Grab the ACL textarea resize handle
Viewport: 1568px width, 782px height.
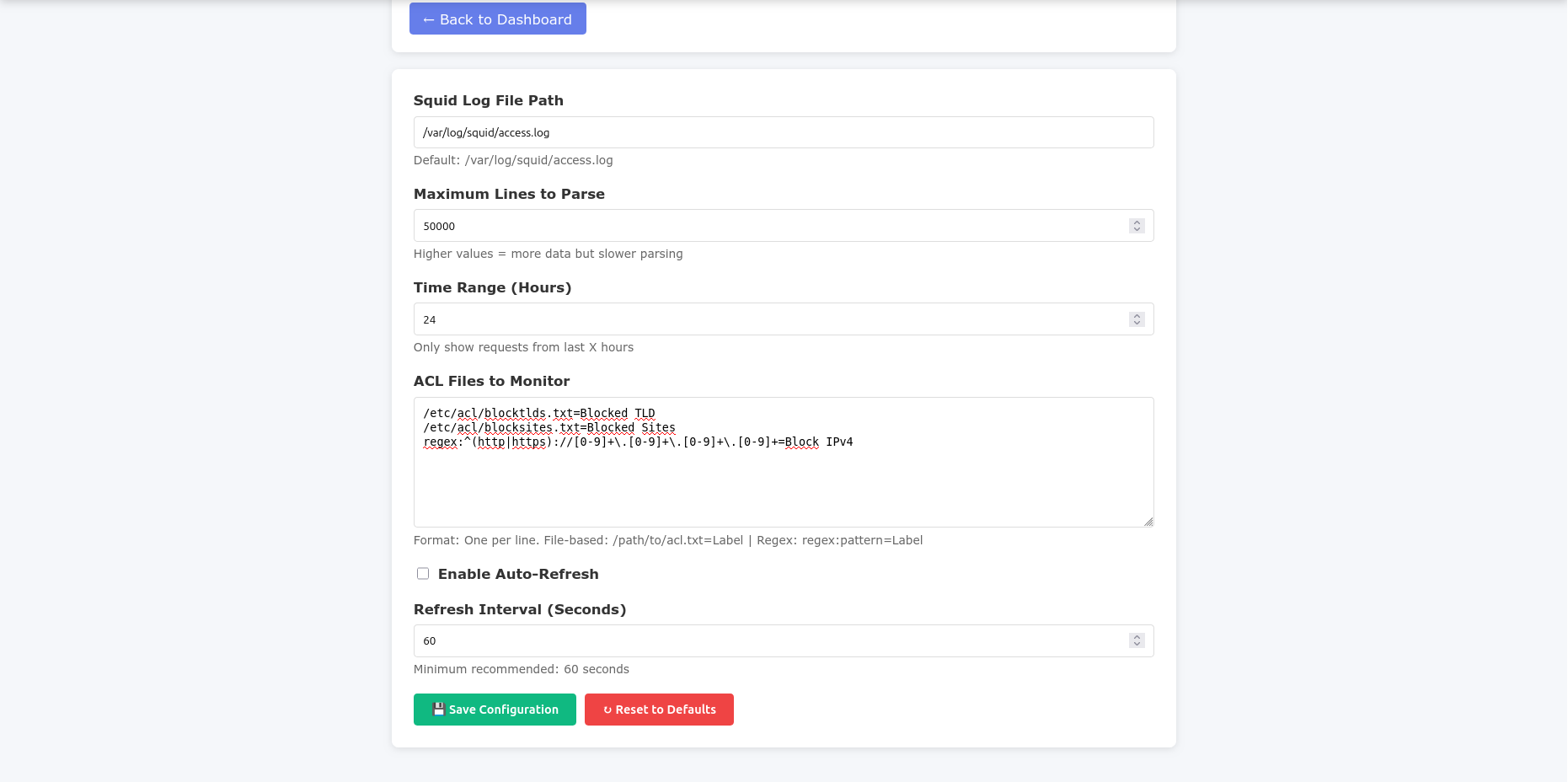(x=1148, y=522)
